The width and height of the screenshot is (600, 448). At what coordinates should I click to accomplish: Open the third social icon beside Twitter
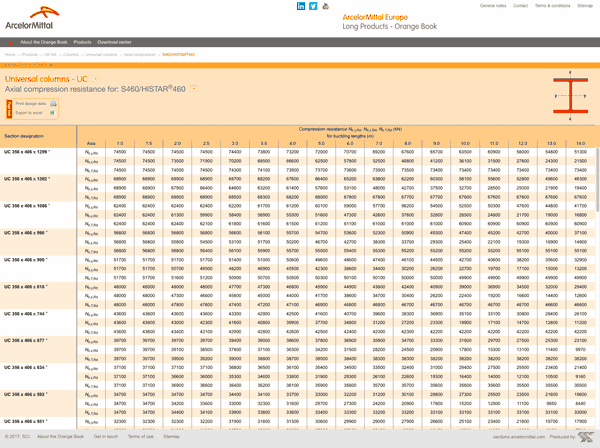coord(326,6)
